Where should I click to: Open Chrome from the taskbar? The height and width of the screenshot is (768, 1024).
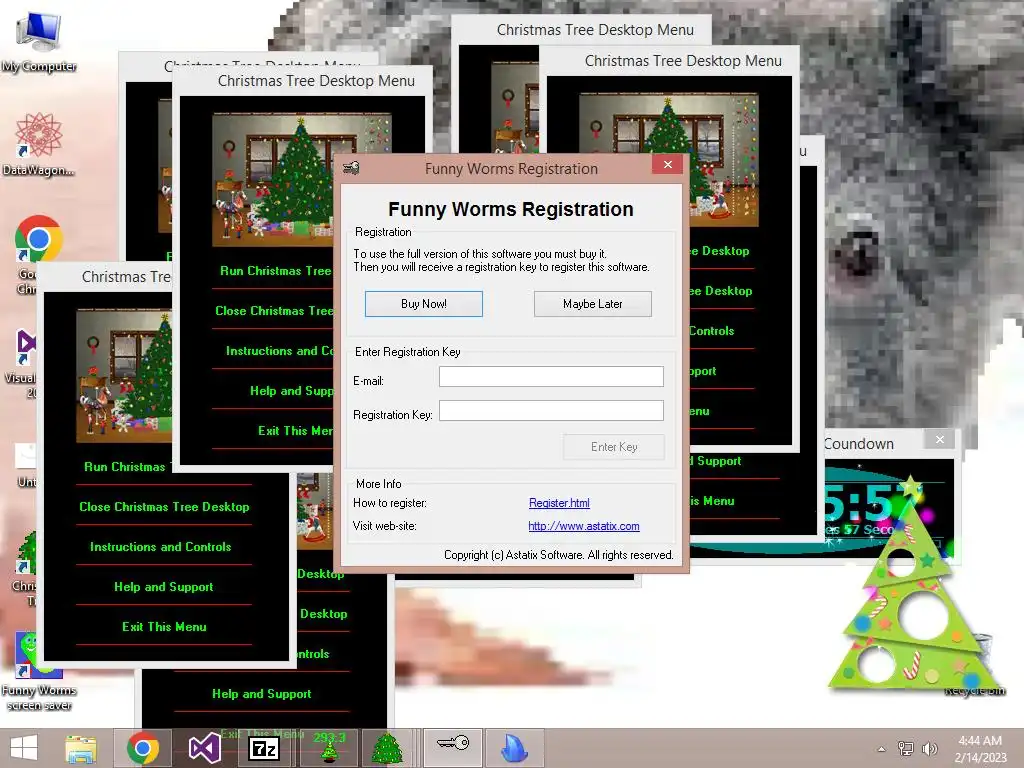[143, 748]
